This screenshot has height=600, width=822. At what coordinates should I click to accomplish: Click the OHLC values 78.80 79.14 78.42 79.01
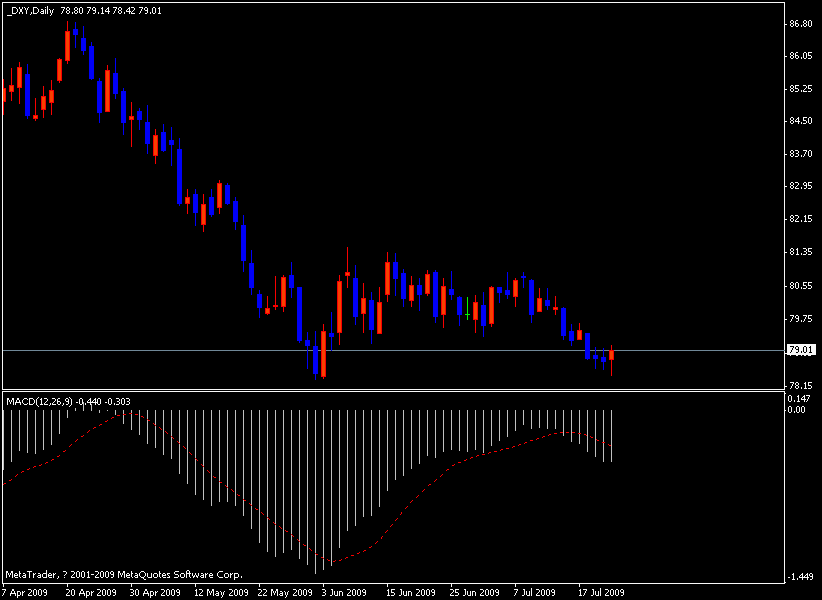coord(111,10)
